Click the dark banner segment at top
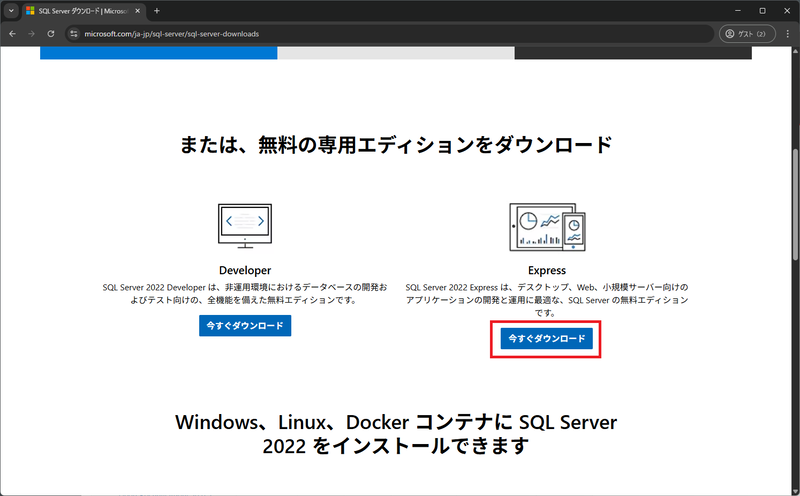This screenshot has width=800, height=496. coord(633,53)
